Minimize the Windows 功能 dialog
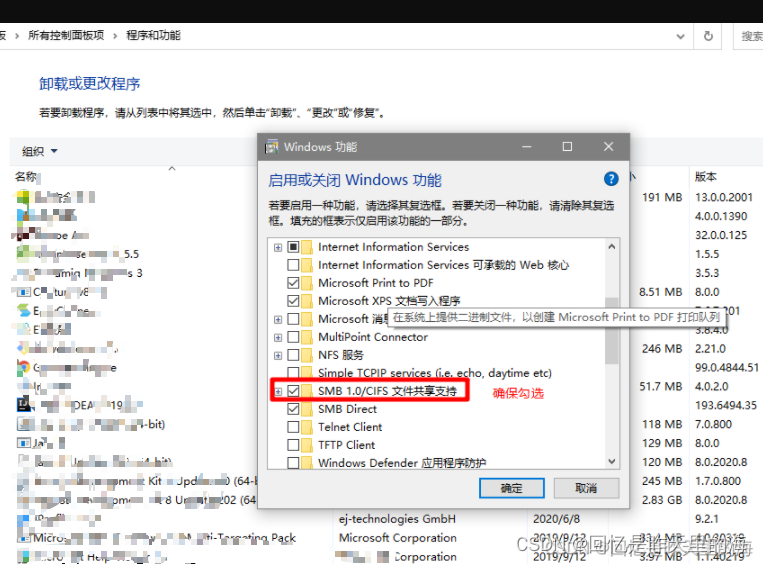The height and width of the screenshot is (564, 763). click(x=527, y=146)
